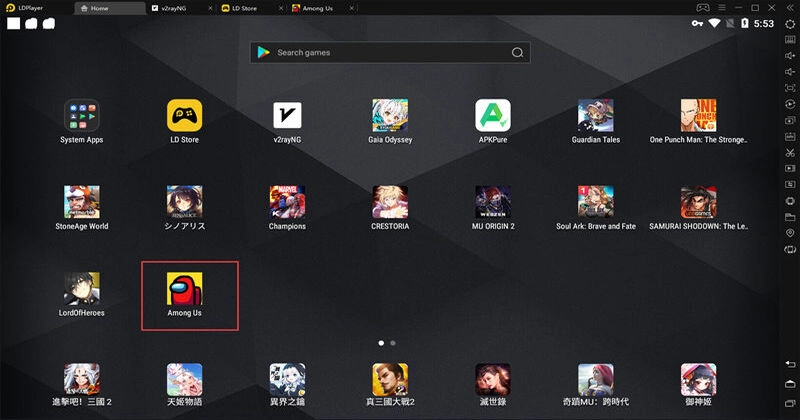800x420 pixels.
Task: Click the magnifier search button
Action: [x=517, y=53]
